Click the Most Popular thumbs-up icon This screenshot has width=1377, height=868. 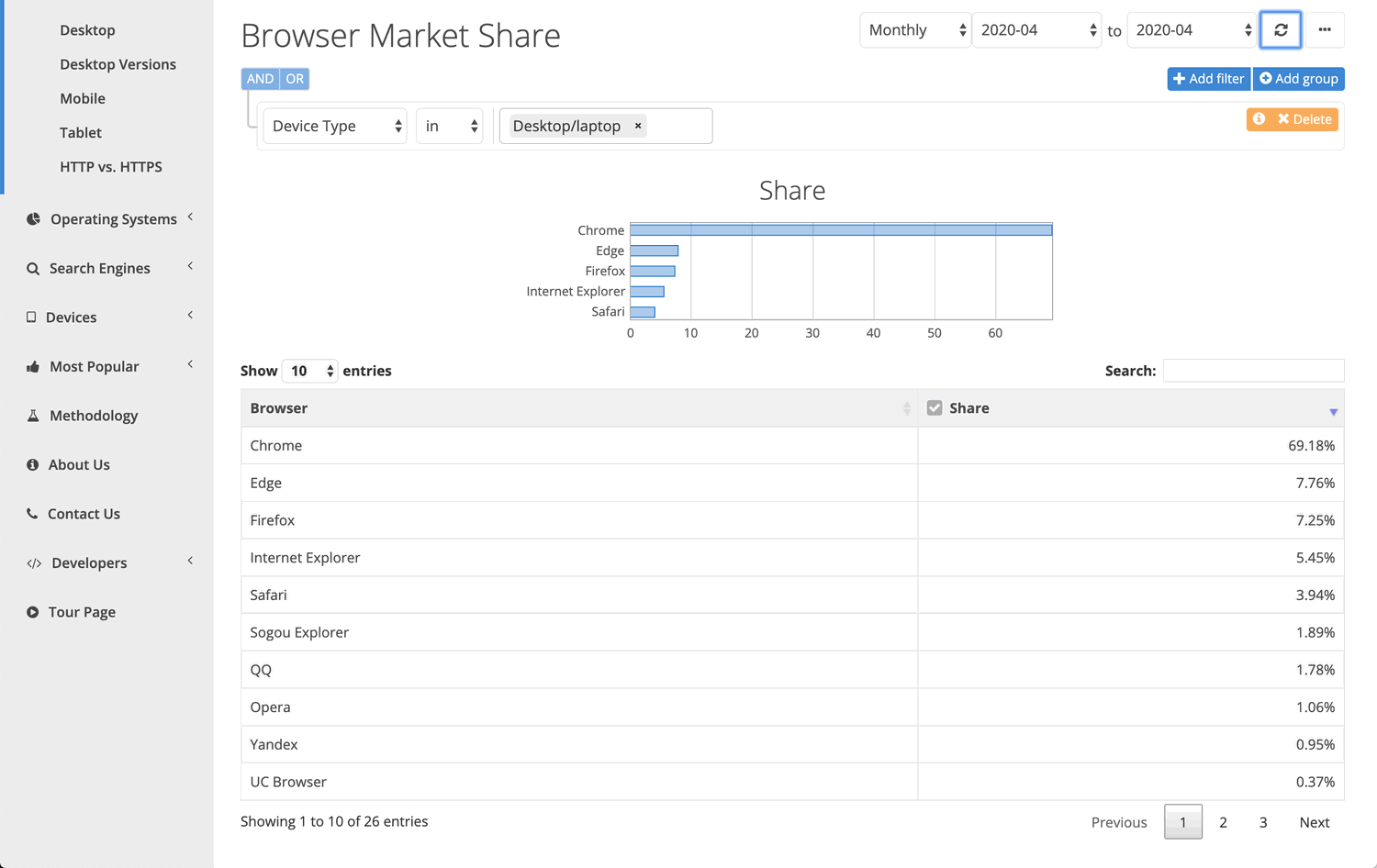32,365
